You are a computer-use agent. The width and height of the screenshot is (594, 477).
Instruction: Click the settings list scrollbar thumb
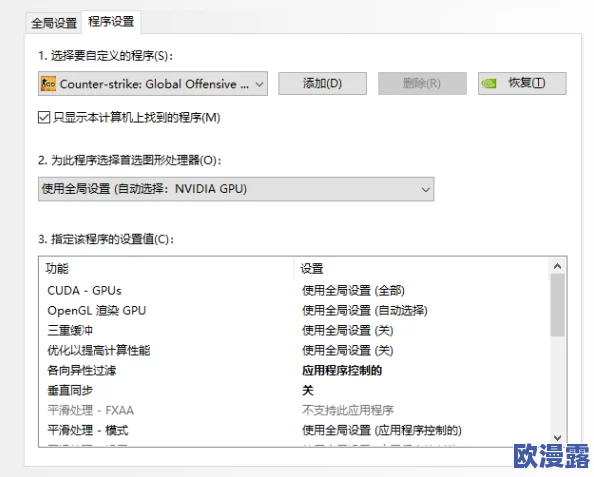[557, 305]
